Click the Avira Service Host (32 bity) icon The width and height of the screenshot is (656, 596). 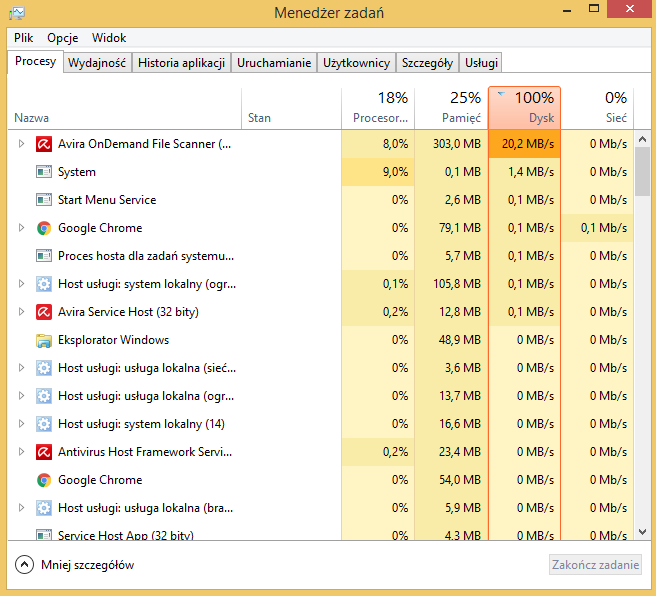44,312
